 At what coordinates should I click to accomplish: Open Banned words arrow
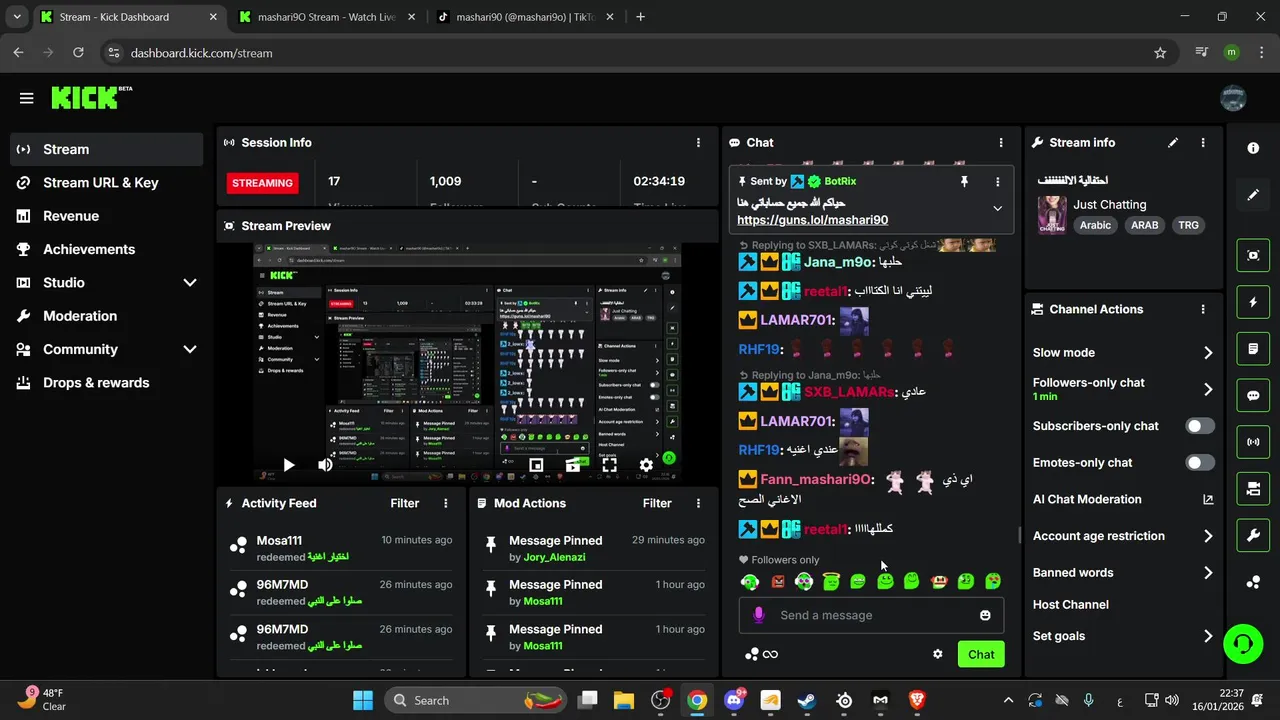(1207, 573)
